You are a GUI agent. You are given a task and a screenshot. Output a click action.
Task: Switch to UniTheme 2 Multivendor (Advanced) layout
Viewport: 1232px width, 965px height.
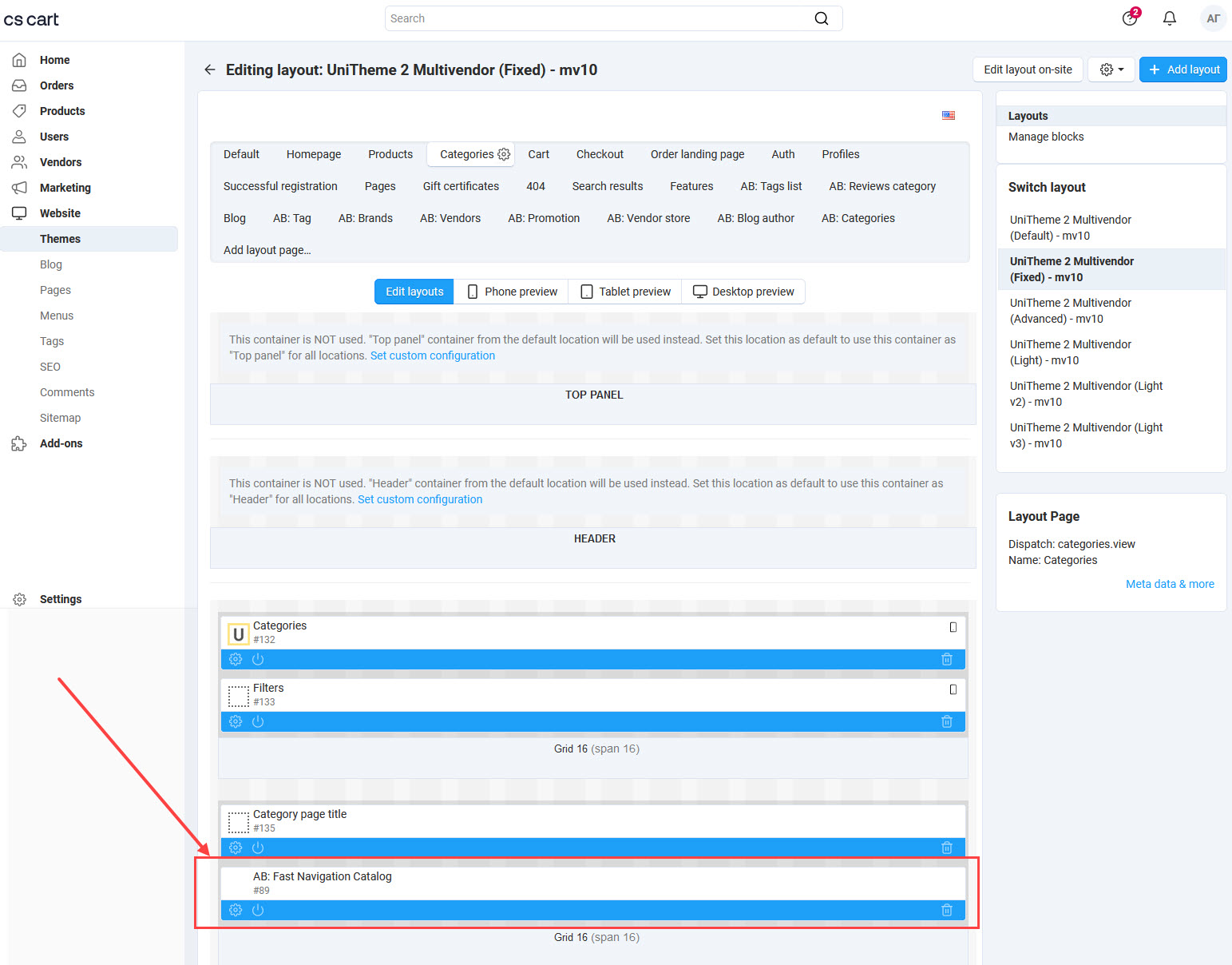[x=1070, y=311]
